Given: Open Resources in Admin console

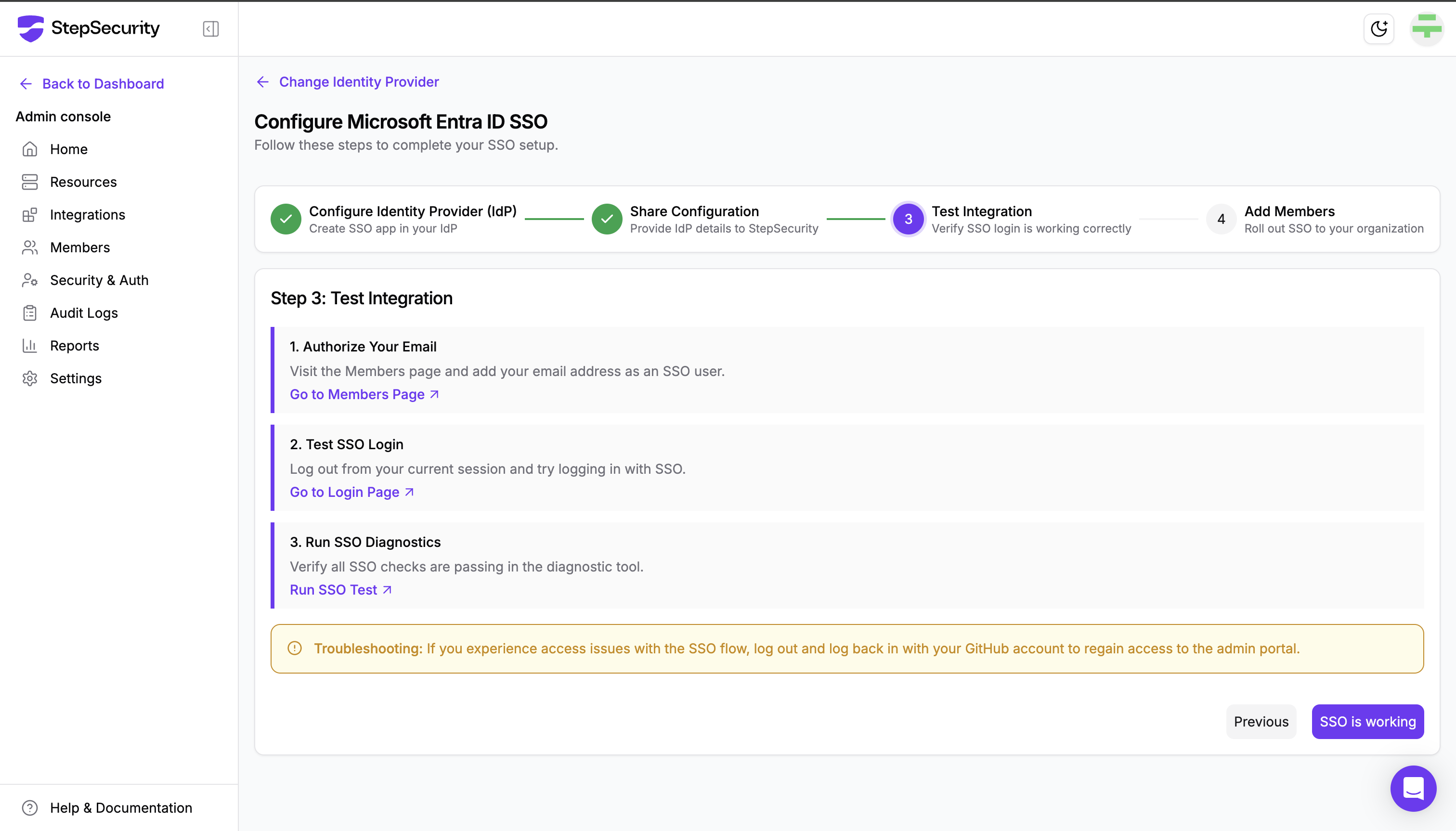Looking at the screenshot, I should [83, 182].
